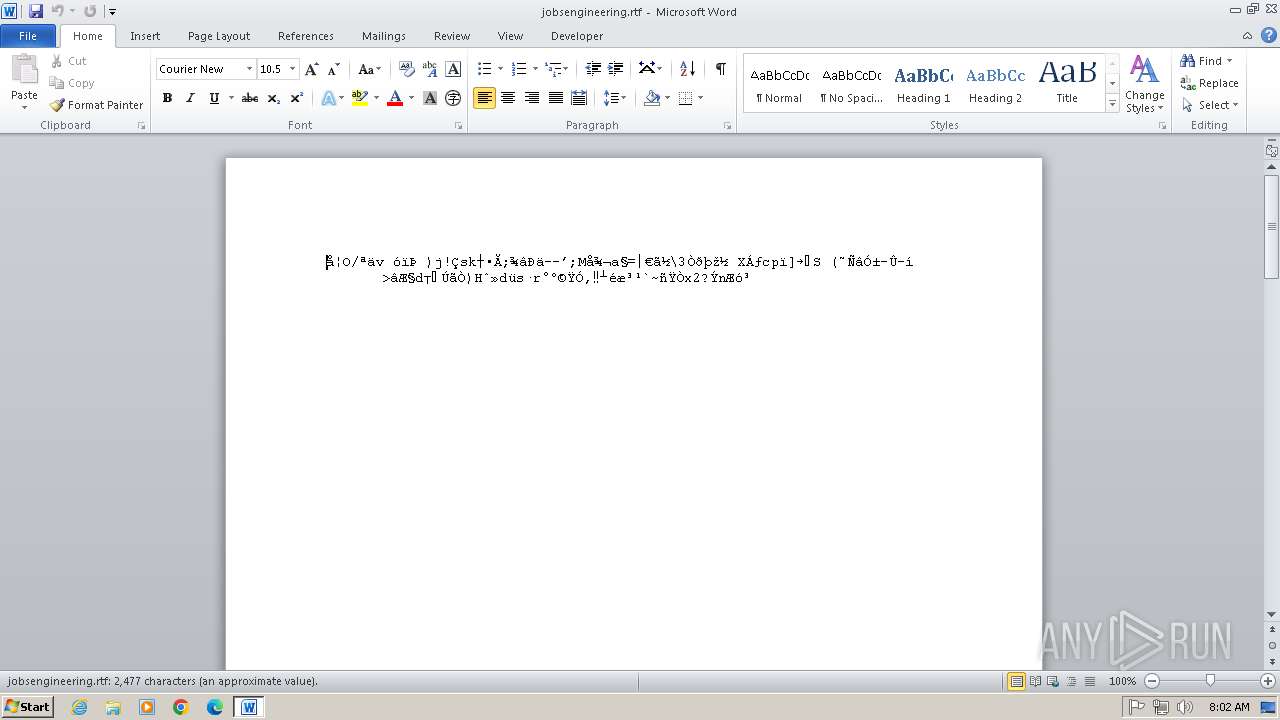This screenshot has width=1280, height=720.
Task: Toggle Italic formatting
Action: pos(190,98)
